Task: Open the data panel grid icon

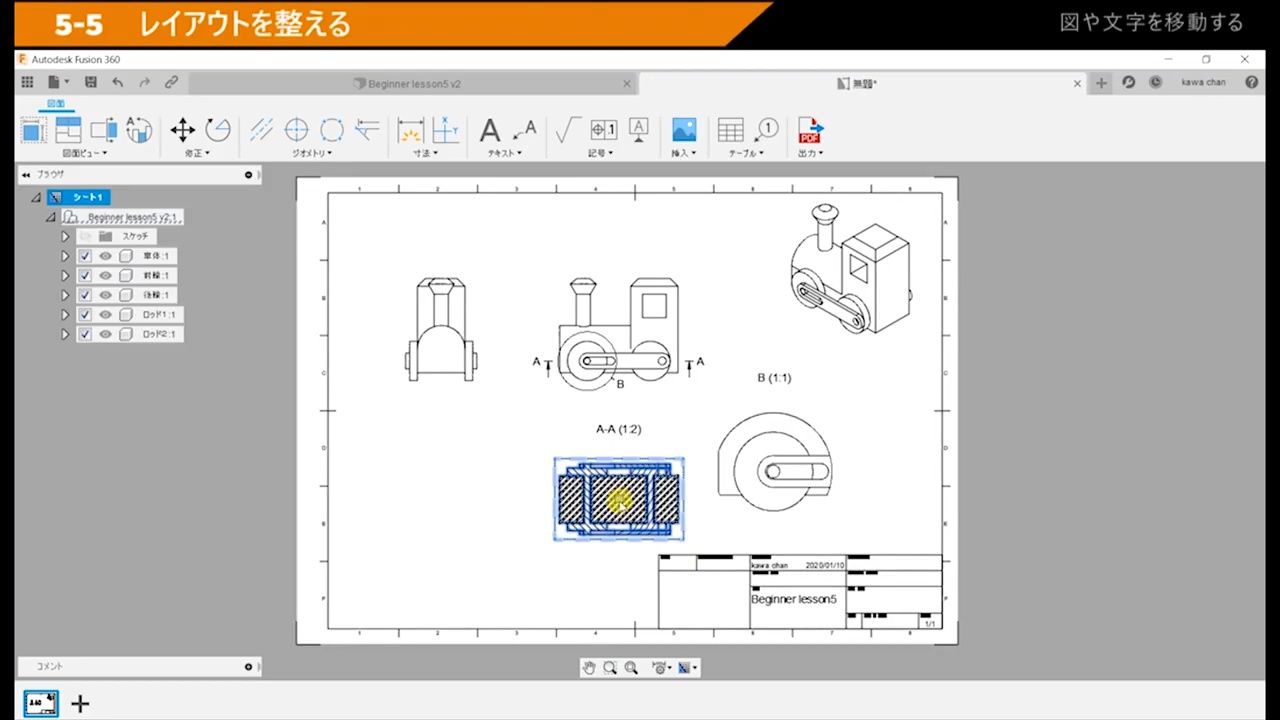Action: [x=27, y=83]
